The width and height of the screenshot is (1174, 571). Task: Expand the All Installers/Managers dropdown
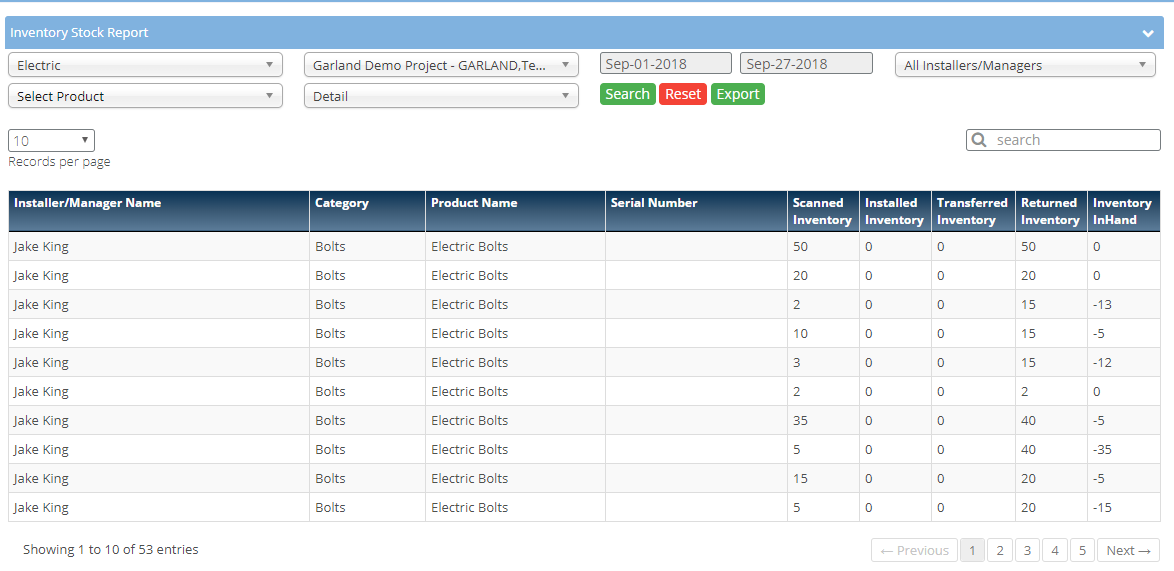pos(1024,65)
